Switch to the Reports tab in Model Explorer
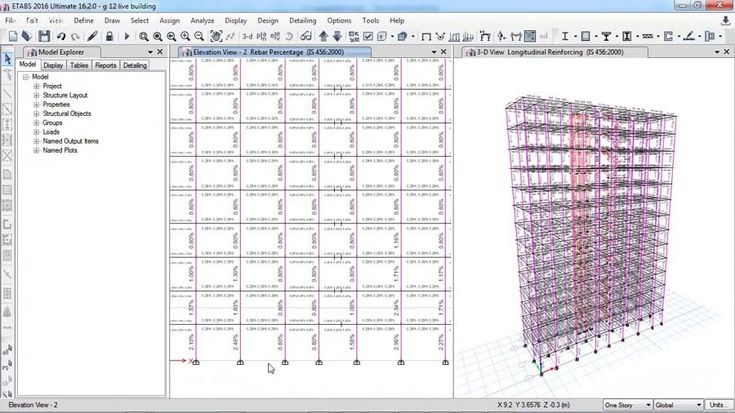The image size is (735, 413). (105, 66)
